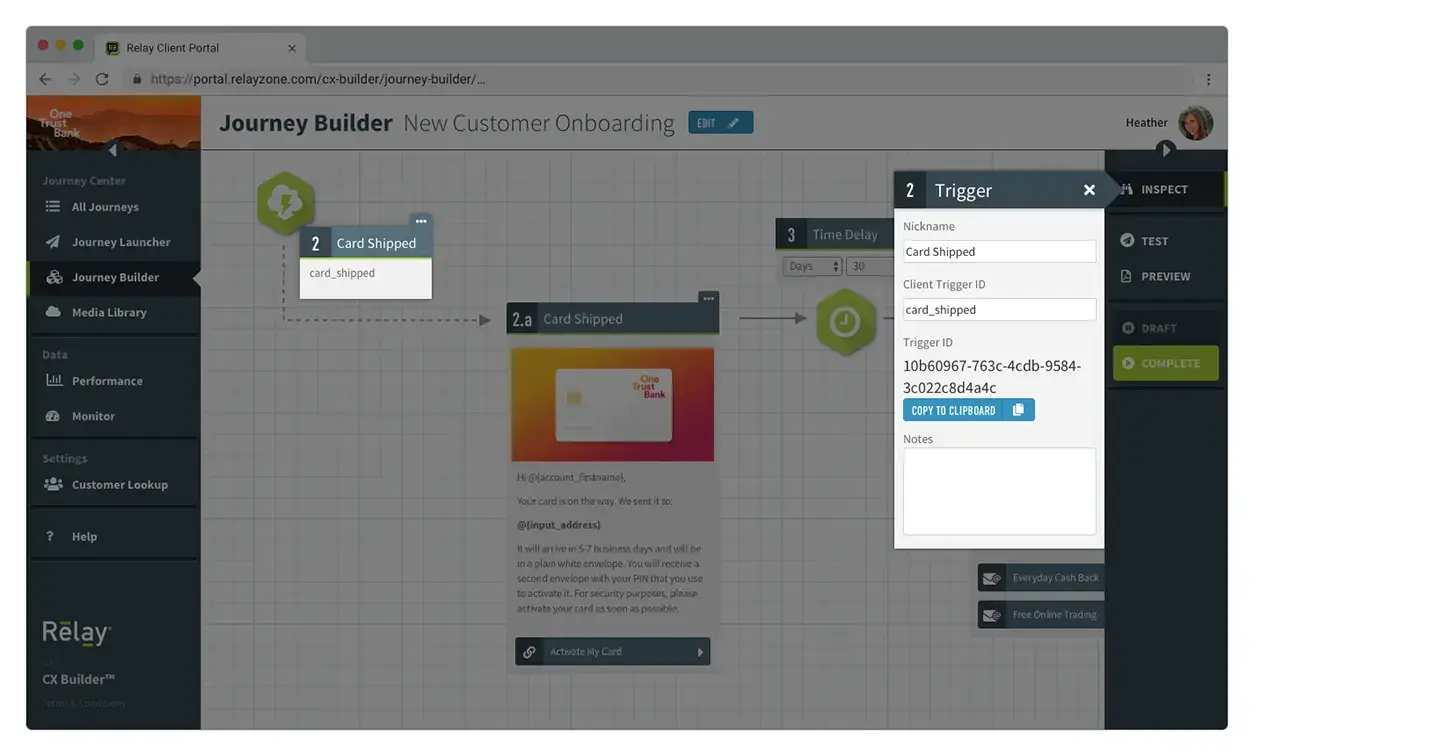Click the All Journeys list icon
Screen dimensions: 1440x756
click(x=53, y=207)
